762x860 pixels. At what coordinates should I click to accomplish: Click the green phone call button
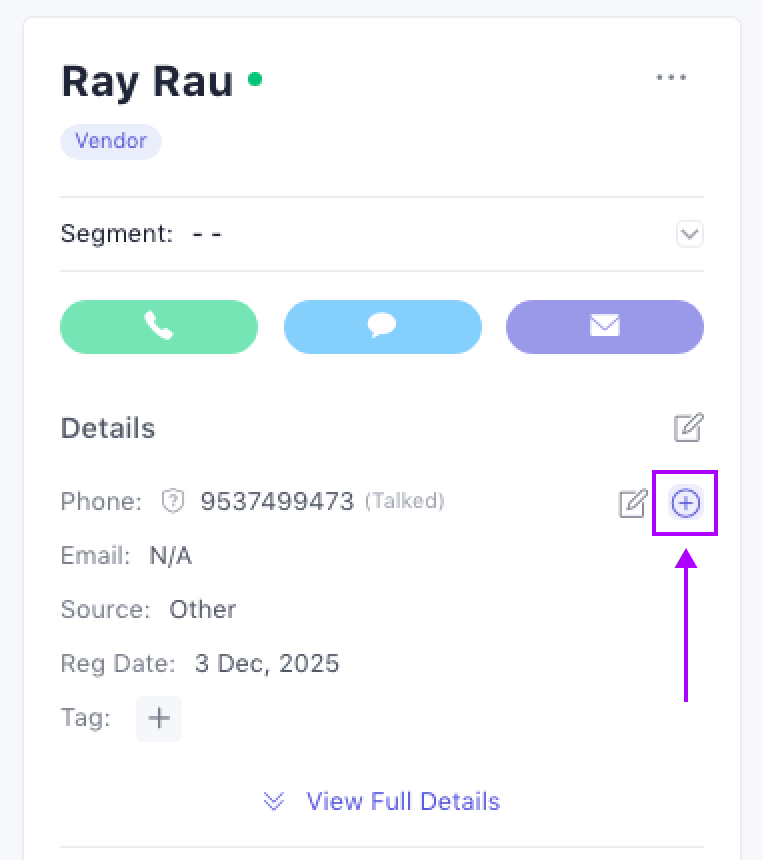point(159,326)
